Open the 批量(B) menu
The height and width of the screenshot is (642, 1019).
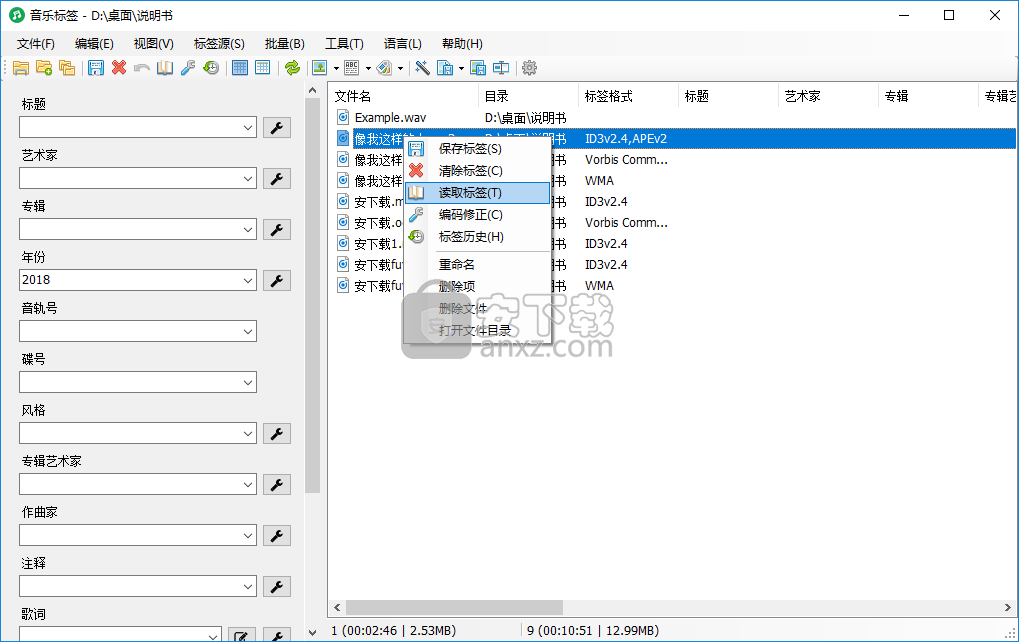[x=285, y=44]
